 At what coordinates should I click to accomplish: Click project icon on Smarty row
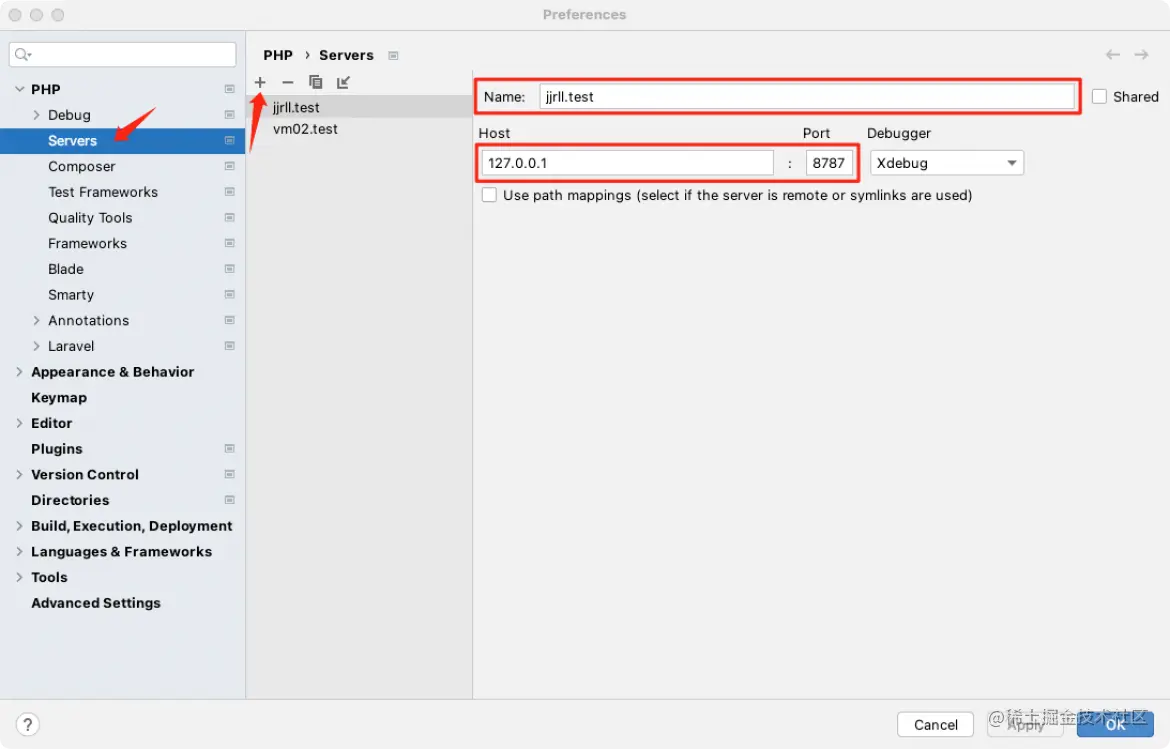point(229,294)
